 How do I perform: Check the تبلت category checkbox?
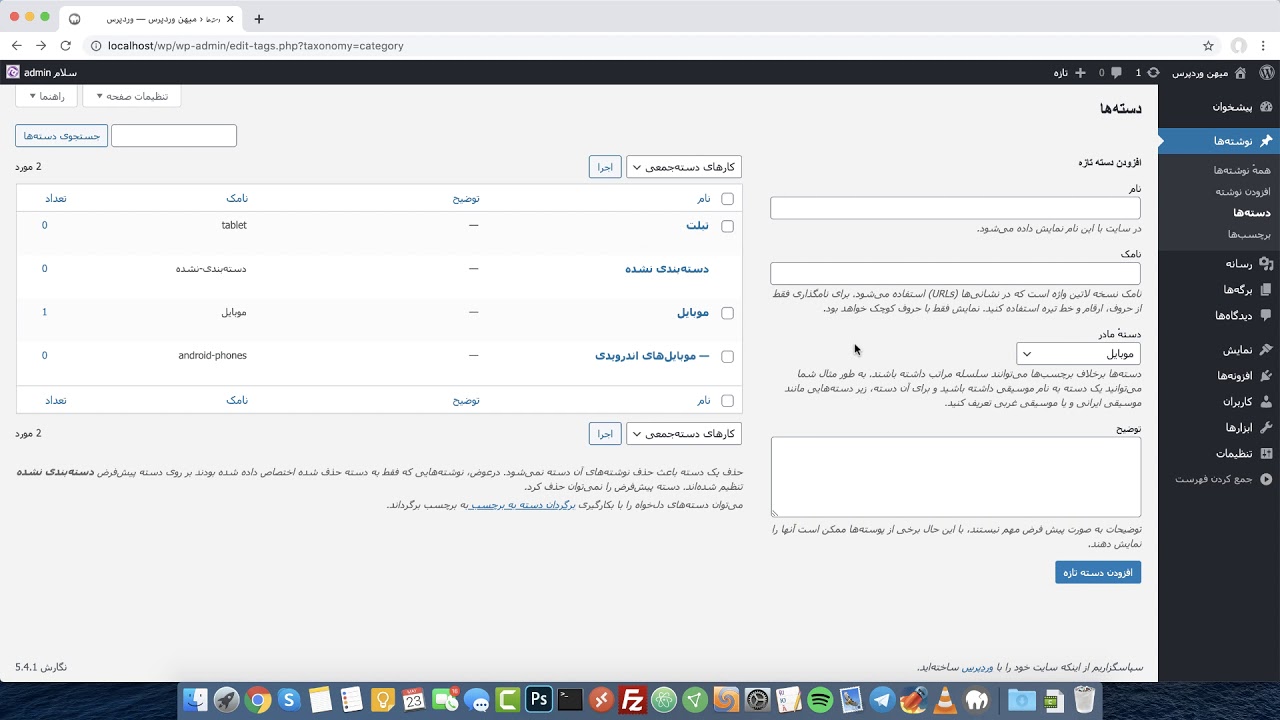(727, 226)
